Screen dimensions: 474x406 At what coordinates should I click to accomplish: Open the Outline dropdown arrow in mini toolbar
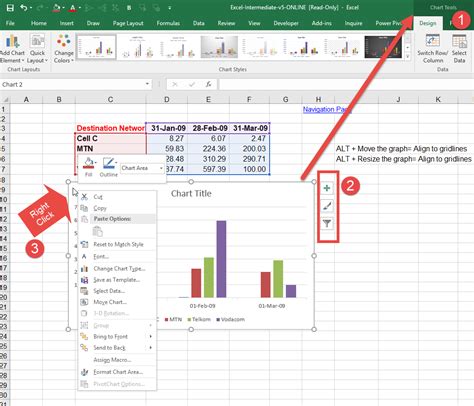116,162
